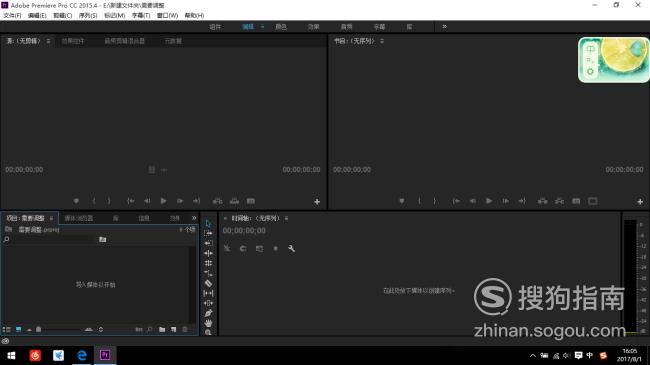Open Button Editor plus in Source monitor
Viewport: 650px width, 365px height.
pyautogui.click(x=317, y=202)
